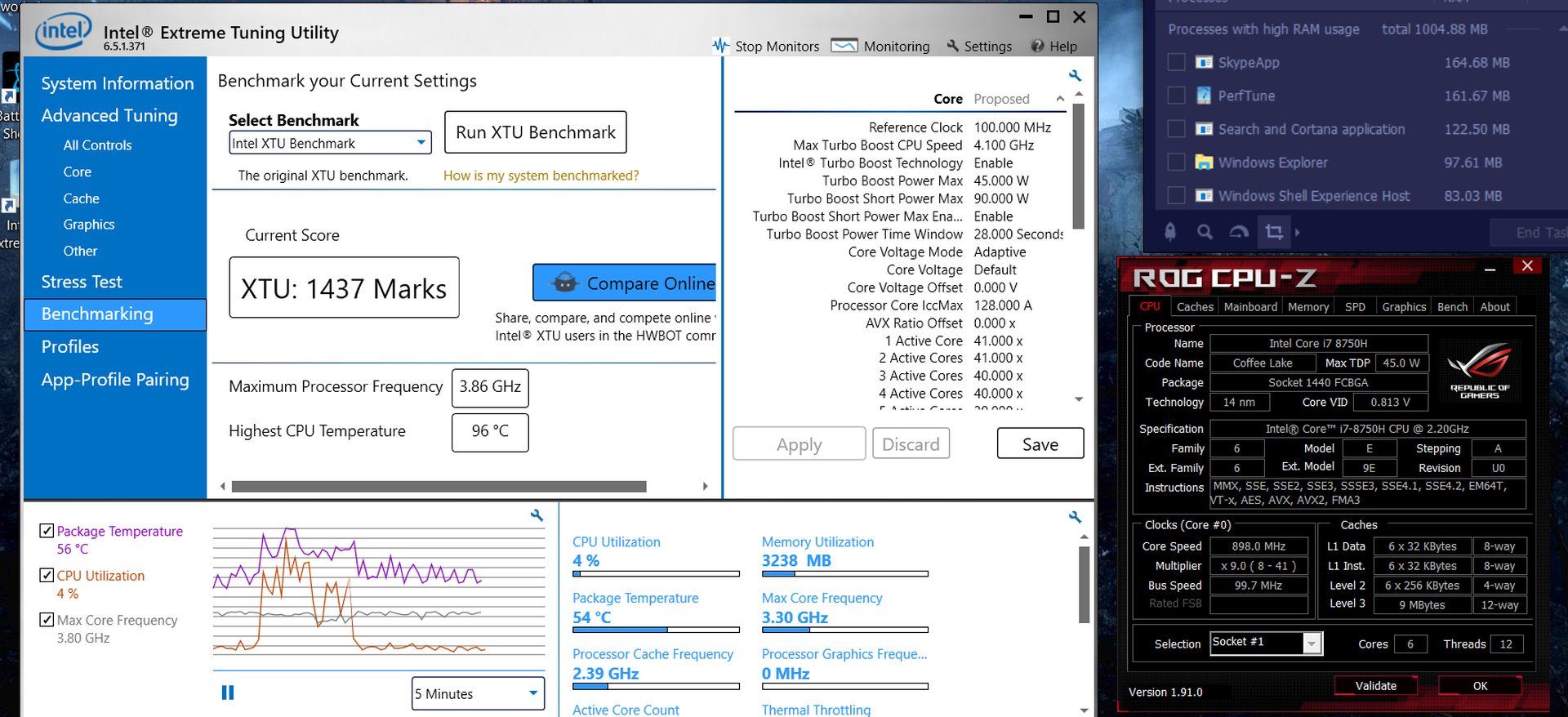Click down arrow of monitor readouts scrollbar
This screenshot has height=717, width=1568.
tap(1084, 710)
